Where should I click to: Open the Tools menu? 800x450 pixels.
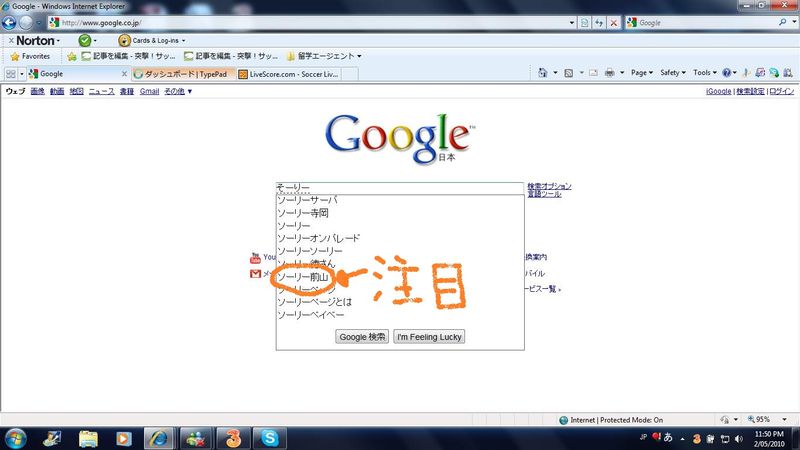705,73
